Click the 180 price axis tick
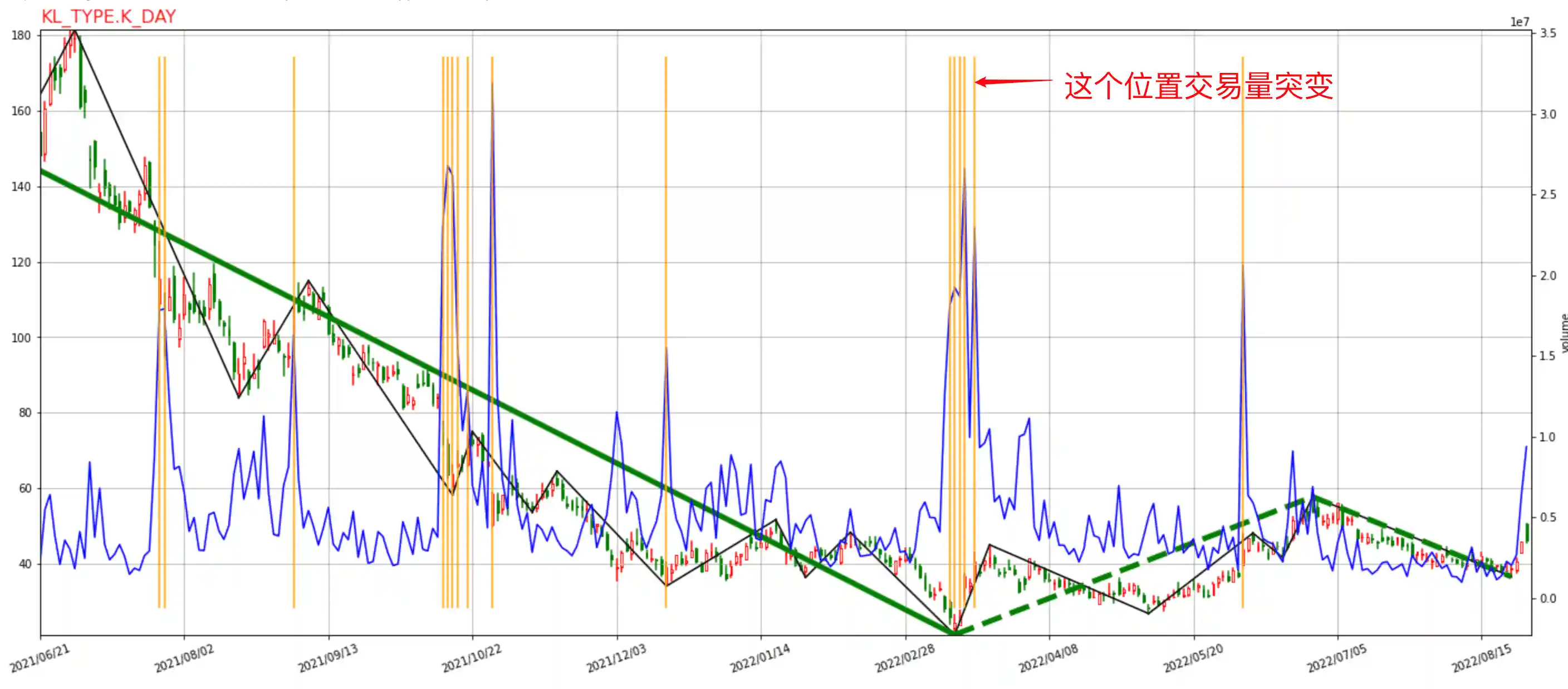 [x=21, y=35]
